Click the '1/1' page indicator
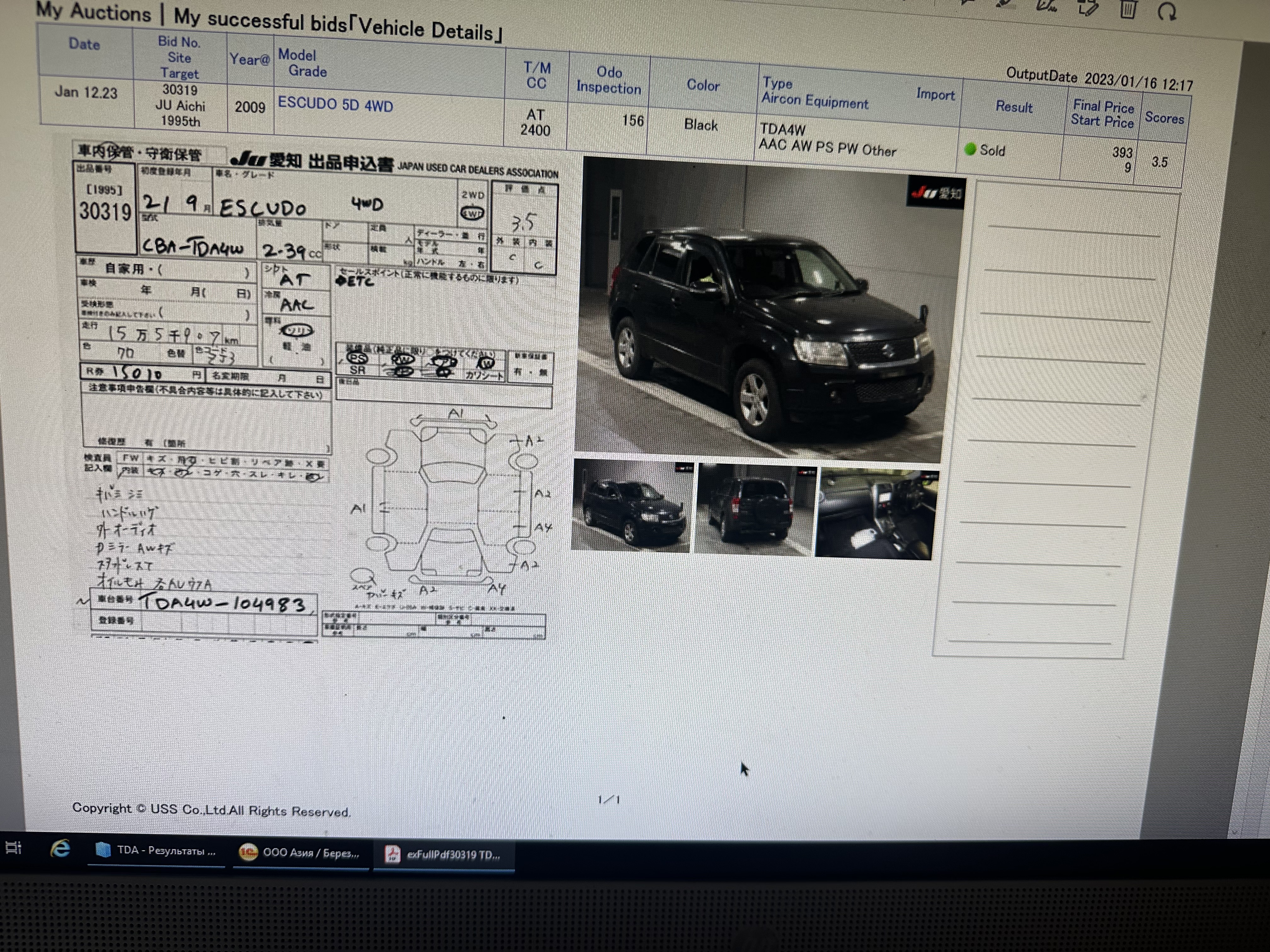The height and width of the screenshot is (952, 1270). (609, 799)
